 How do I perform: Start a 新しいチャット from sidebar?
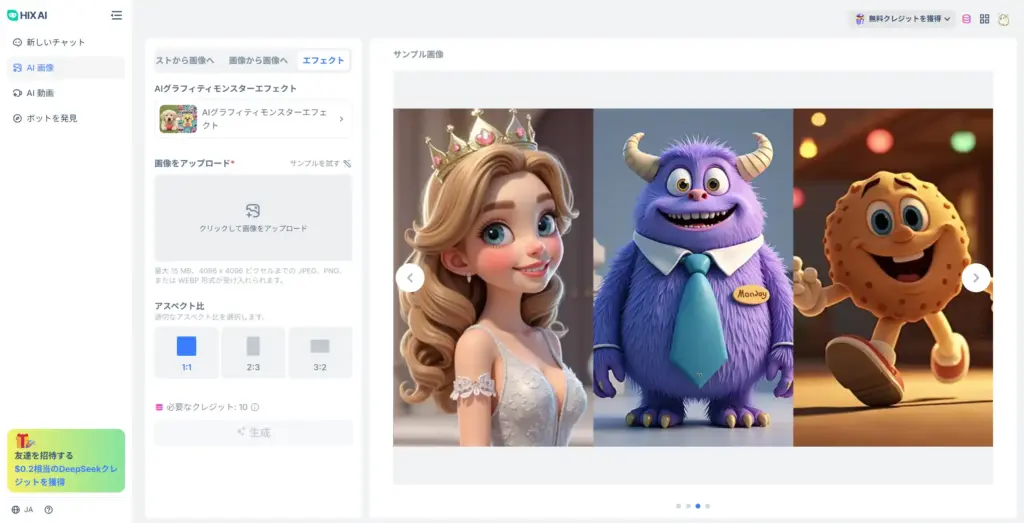(55, 42)
